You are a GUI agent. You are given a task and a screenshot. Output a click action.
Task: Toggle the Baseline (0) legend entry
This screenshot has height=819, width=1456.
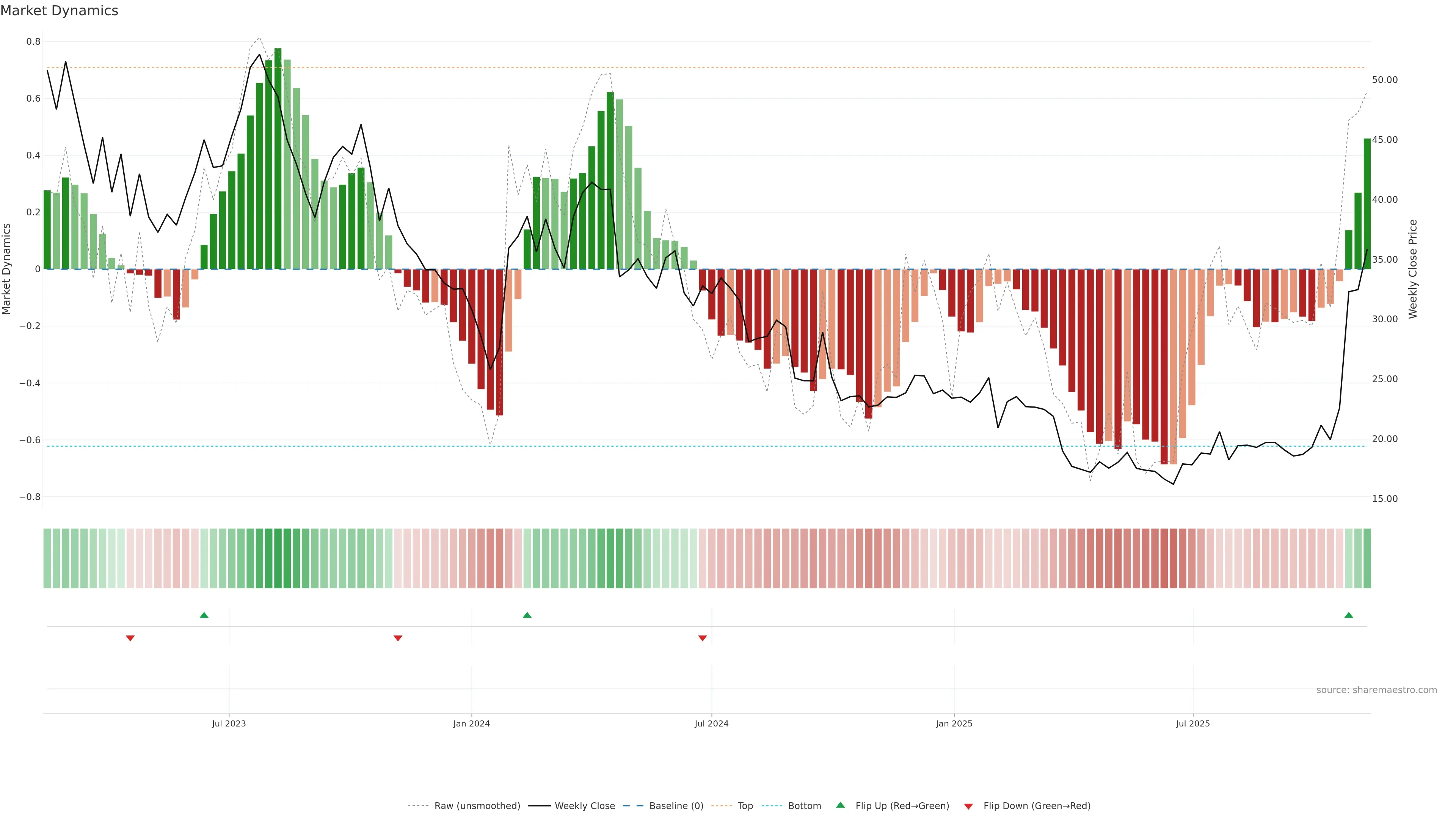point(676,806)
